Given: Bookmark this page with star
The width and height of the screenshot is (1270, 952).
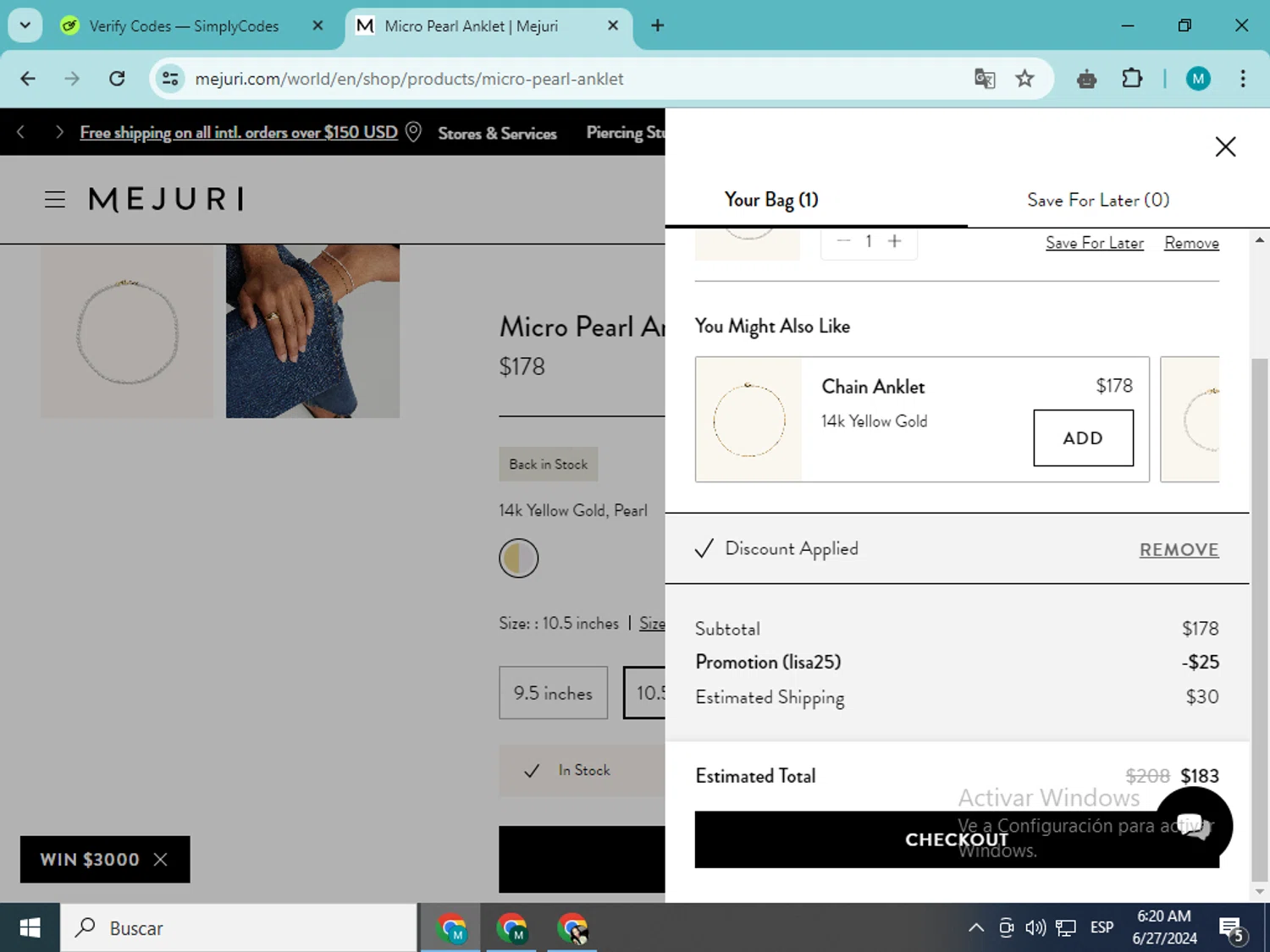Looking at the screenshot, I should pyautogui.click(x=1024, y=79).
